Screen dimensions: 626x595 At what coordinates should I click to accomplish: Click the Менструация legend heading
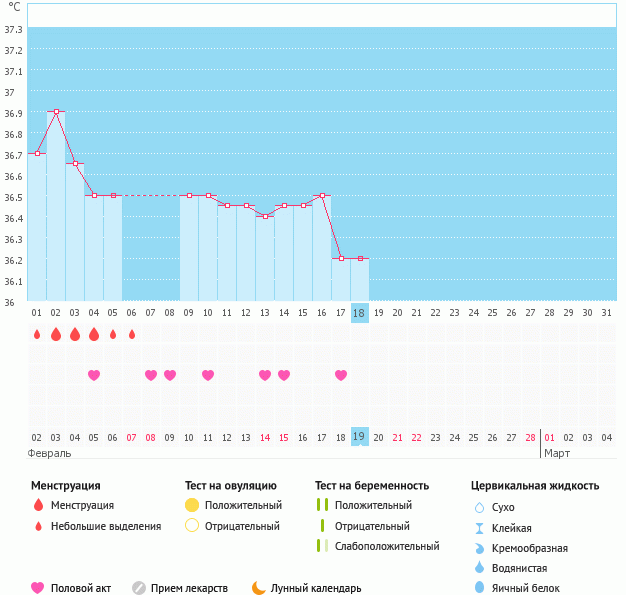66,486
